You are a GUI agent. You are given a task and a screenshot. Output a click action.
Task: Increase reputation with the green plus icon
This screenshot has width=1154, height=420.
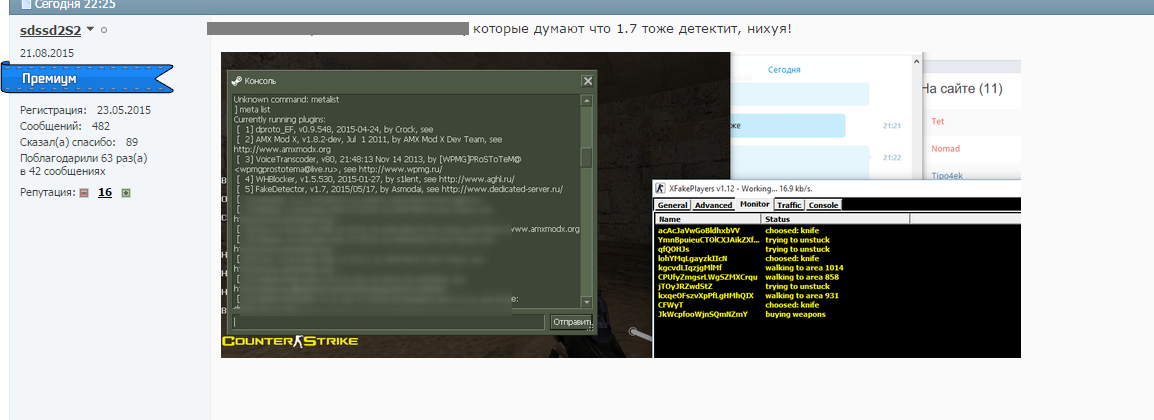pyautogui.click(x=126, y=193)
